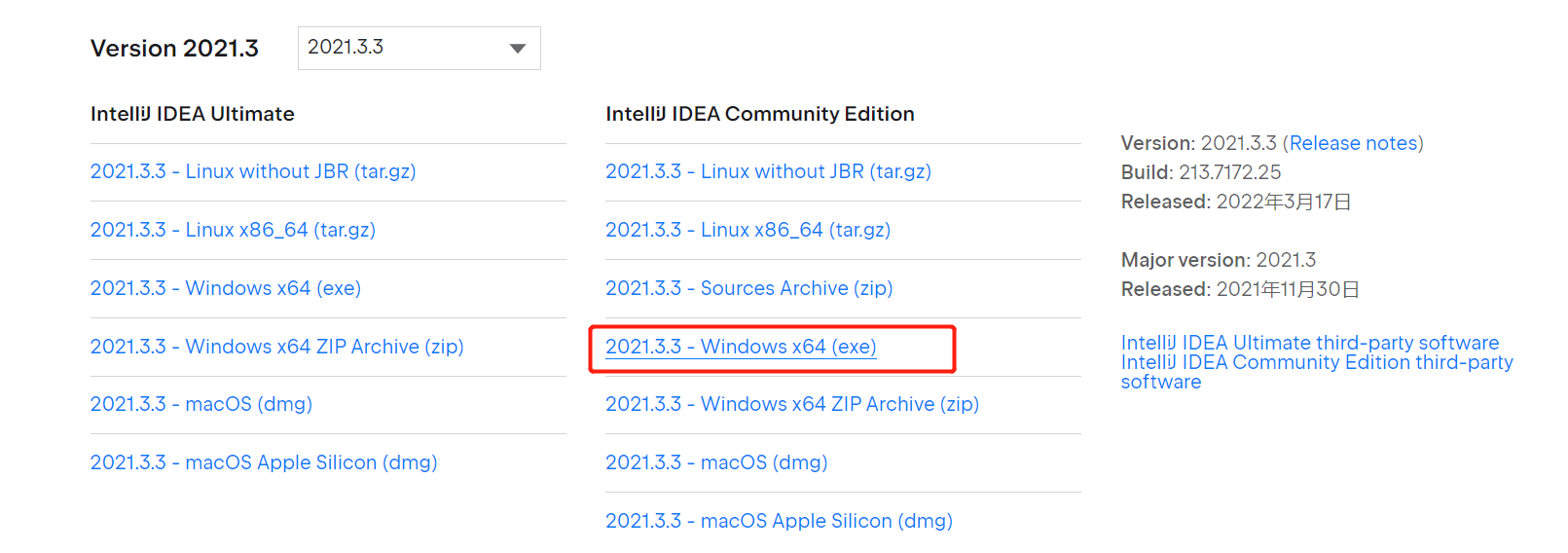Download Community Linux without JBR (tar.gz)
The image size is (1568, 553).
pyautogui.click(x=768, y=172)
